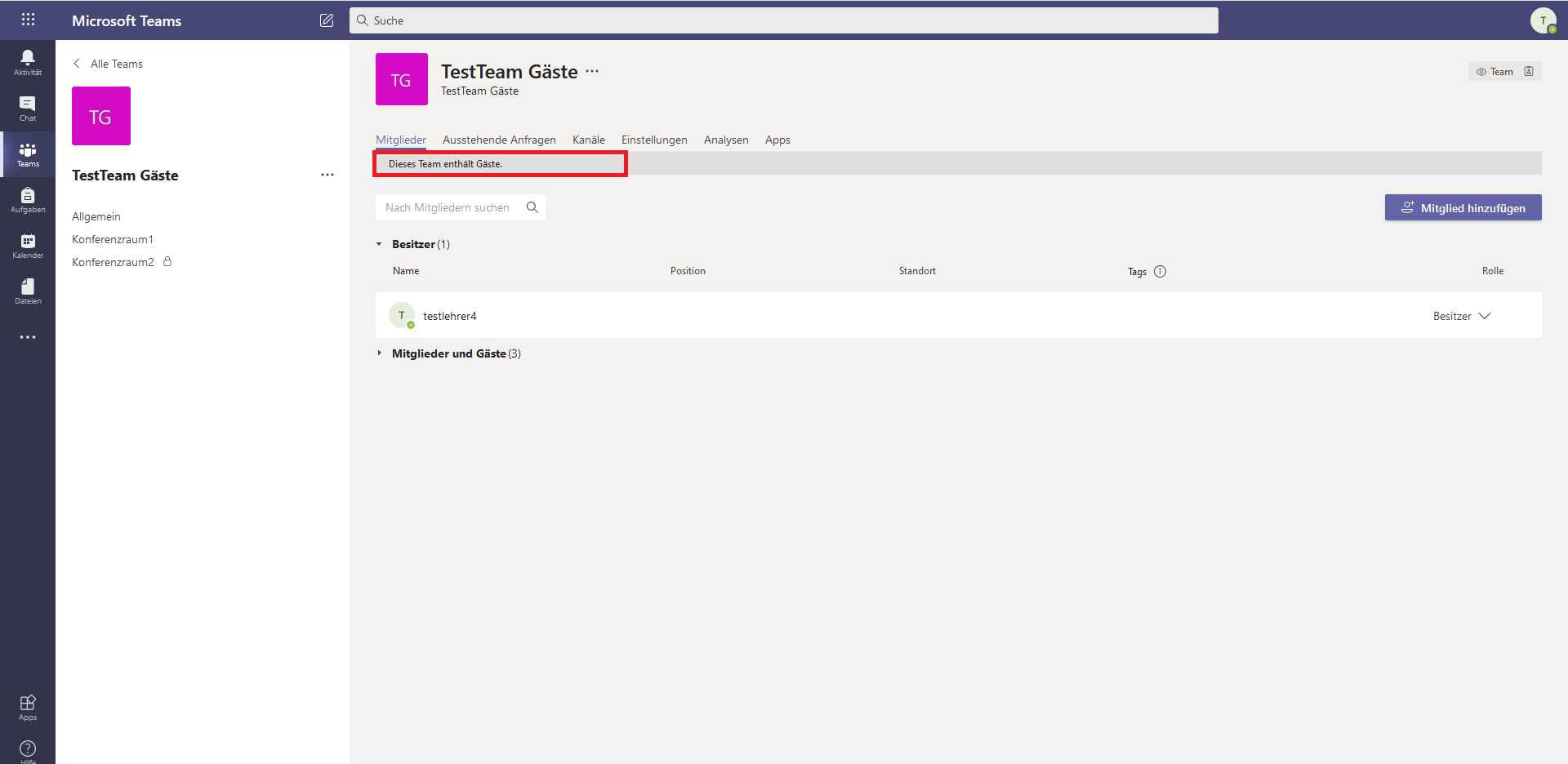The height and width of the screenshot is (764, 1568).
Task: Click the Standort column header
Action: pos(917,271)
